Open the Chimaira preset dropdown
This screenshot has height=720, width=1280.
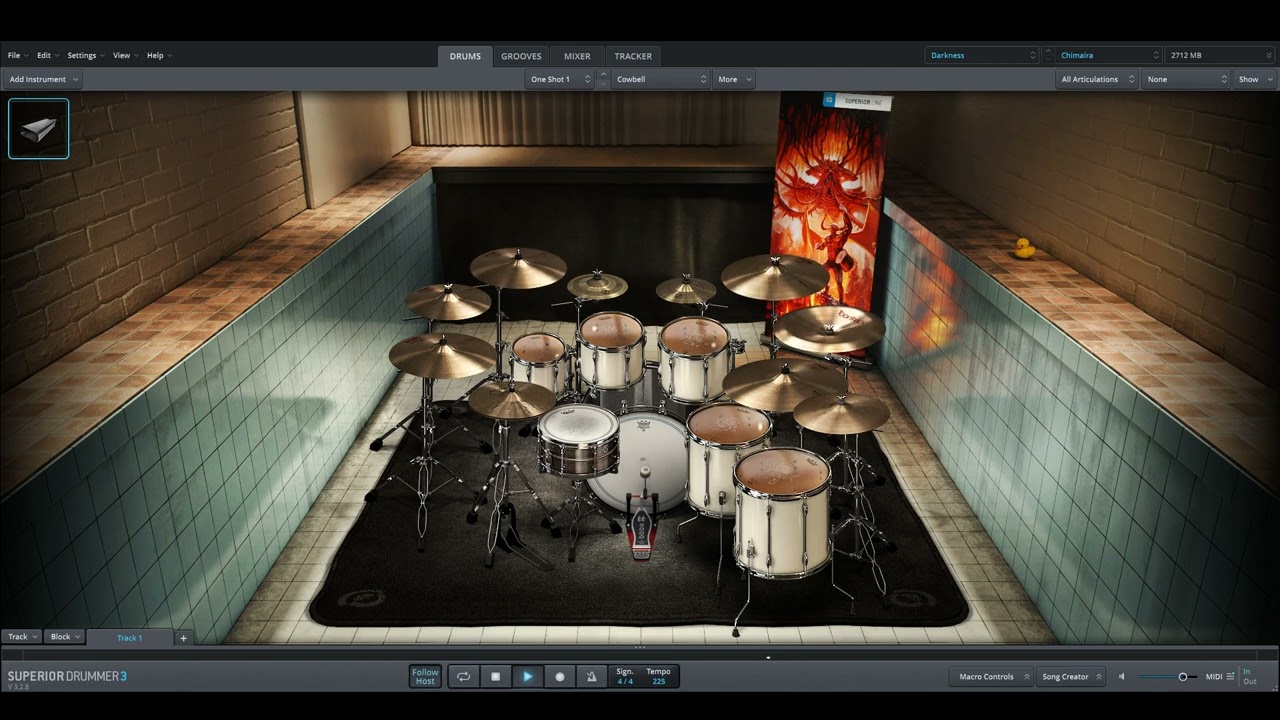(1108, 55)
